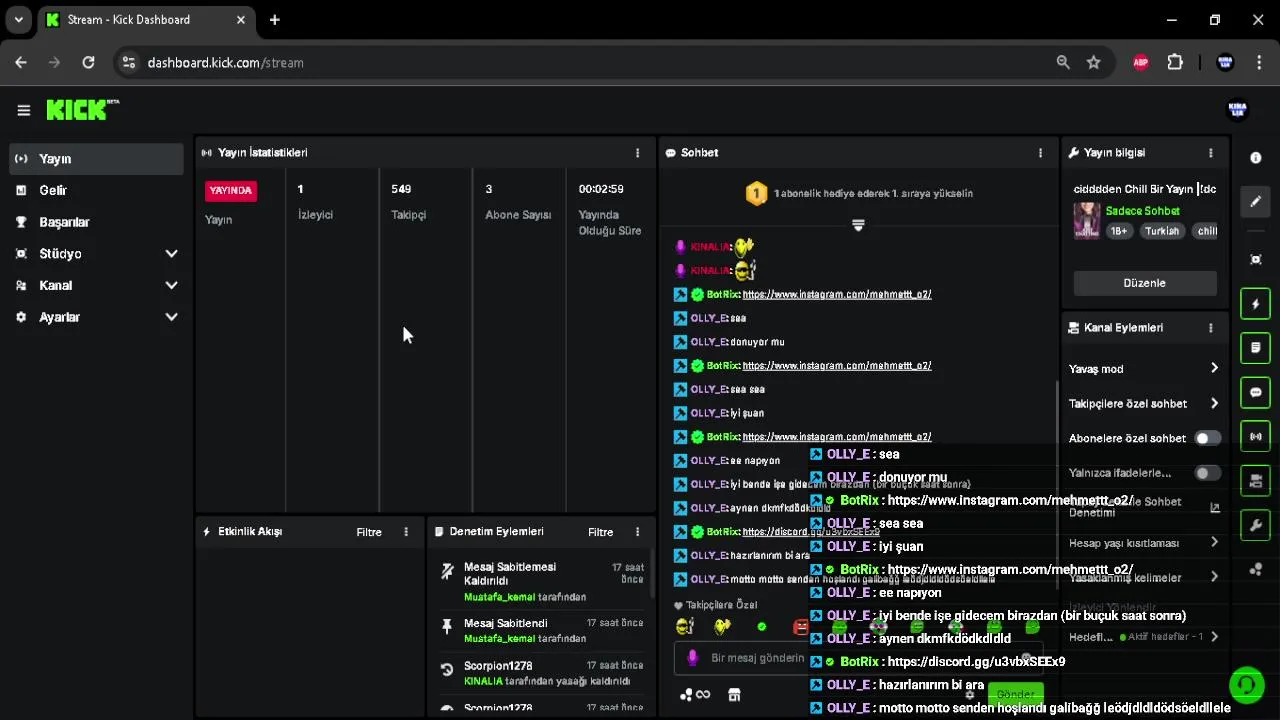Click the pencil edit icon in right sidebar

pyautogui.click(x=1256, y=201)
